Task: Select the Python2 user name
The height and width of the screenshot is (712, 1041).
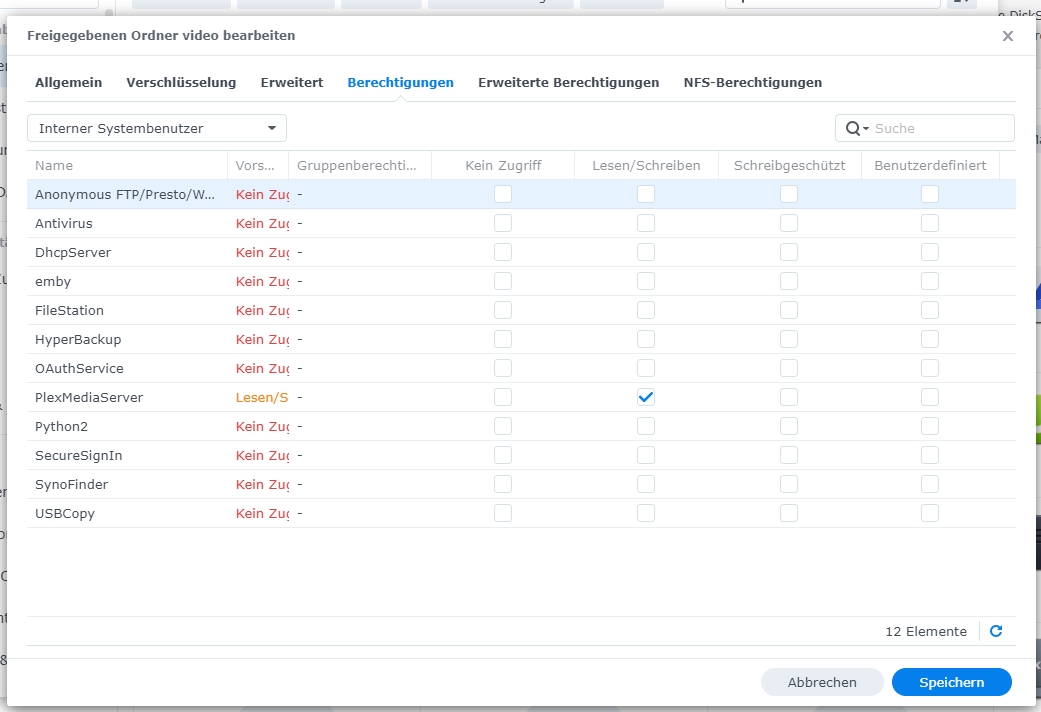Action: [x=61, y=426]
